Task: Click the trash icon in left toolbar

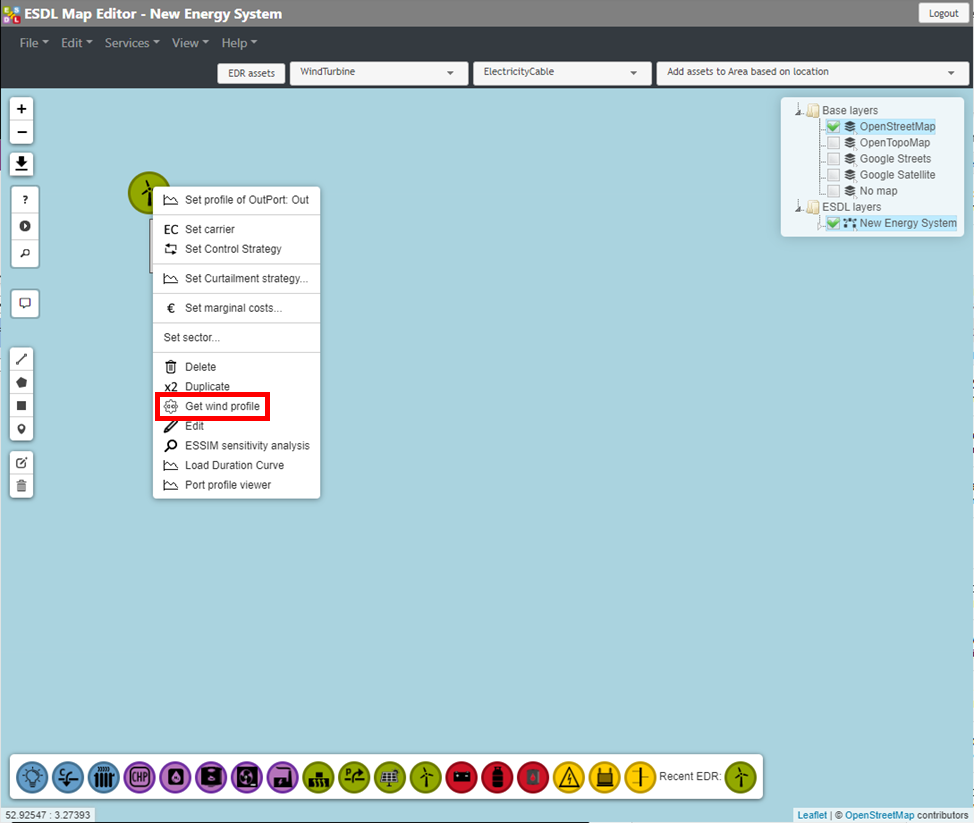Action: (22, 486)
